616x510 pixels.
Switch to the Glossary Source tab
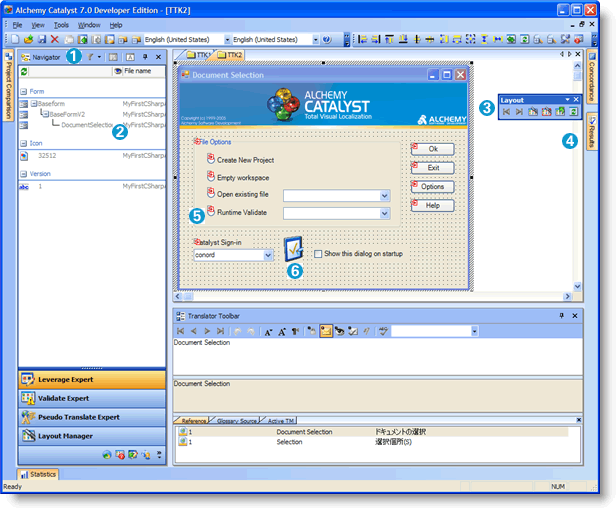pyautogui.click(x=236, y=421)
